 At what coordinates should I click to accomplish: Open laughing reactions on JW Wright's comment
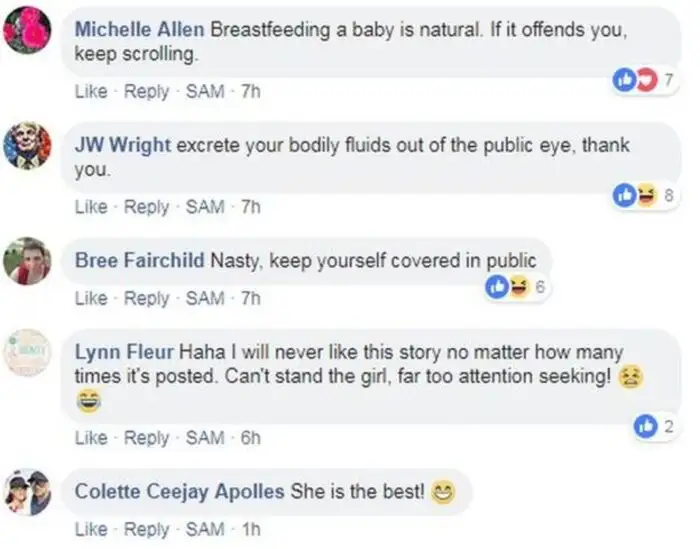point(643,195)
